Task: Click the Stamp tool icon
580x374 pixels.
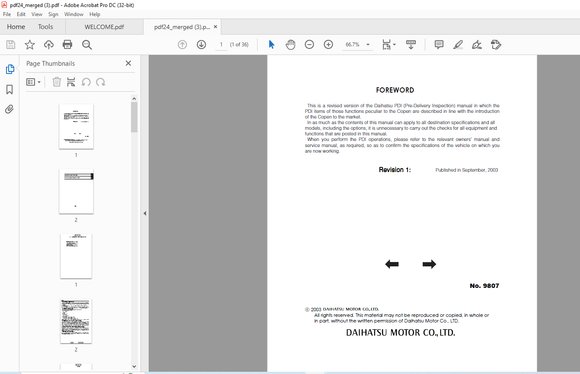Action: (496, 45)
